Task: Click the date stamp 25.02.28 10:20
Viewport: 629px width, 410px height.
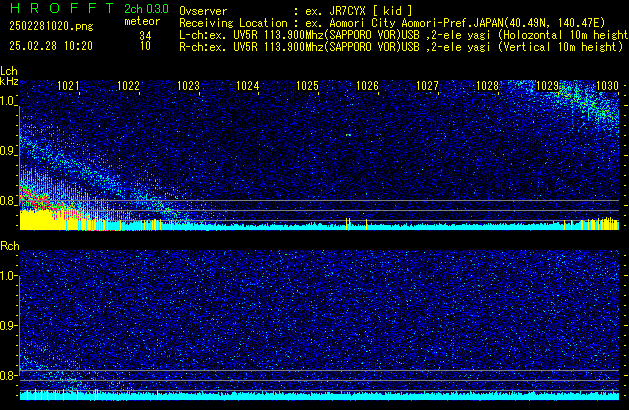Action: click(51, 46)
